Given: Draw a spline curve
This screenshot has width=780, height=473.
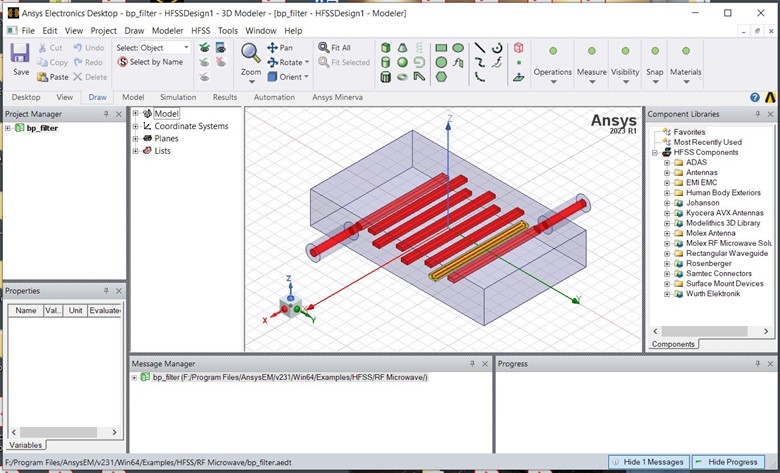Looking at the screenshot, I should click(x=480, y=62).
